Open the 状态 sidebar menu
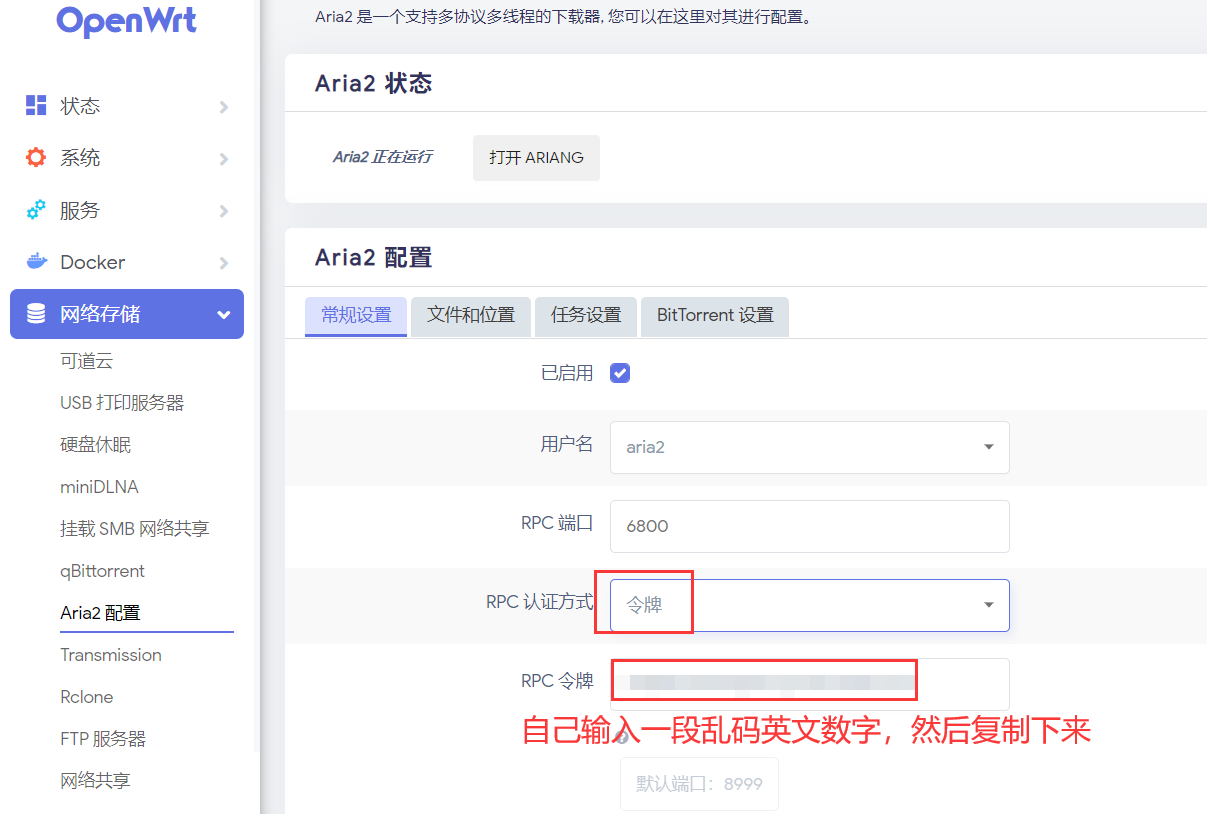Viewport: 1207px width, 814px height. point(127,106)
